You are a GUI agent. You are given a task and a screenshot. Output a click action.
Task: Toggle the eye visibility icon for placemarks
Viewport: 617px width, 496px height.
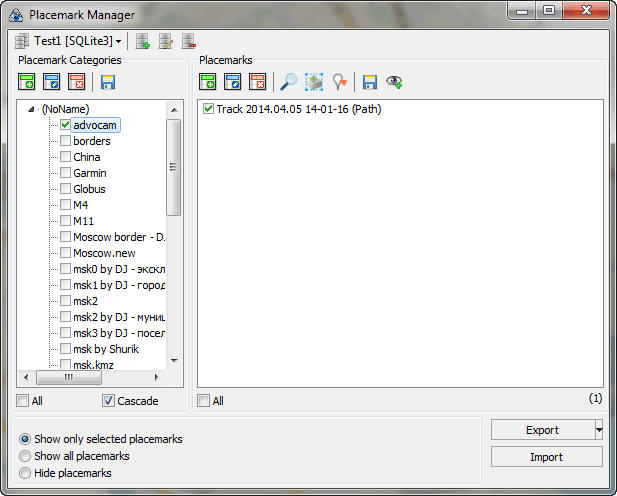(x=395, y=82)
